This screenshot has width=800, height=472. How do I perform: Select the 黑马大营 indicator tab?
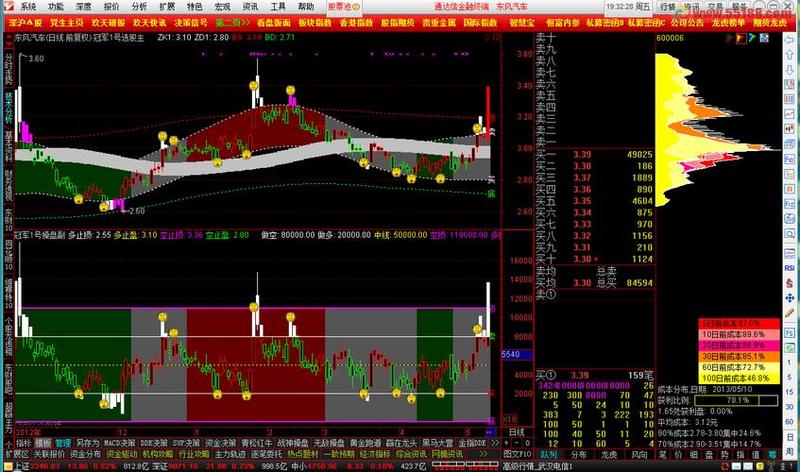[438, 443]
